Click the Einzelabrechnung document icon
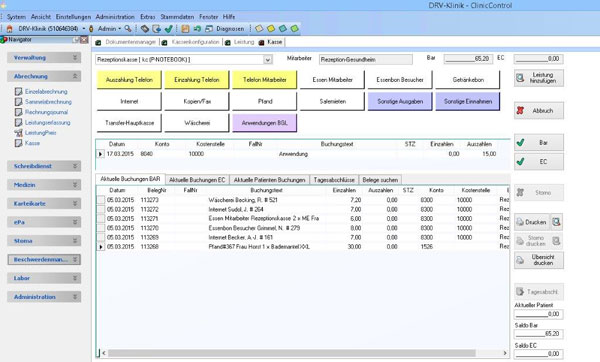 [x=18, y=91]
